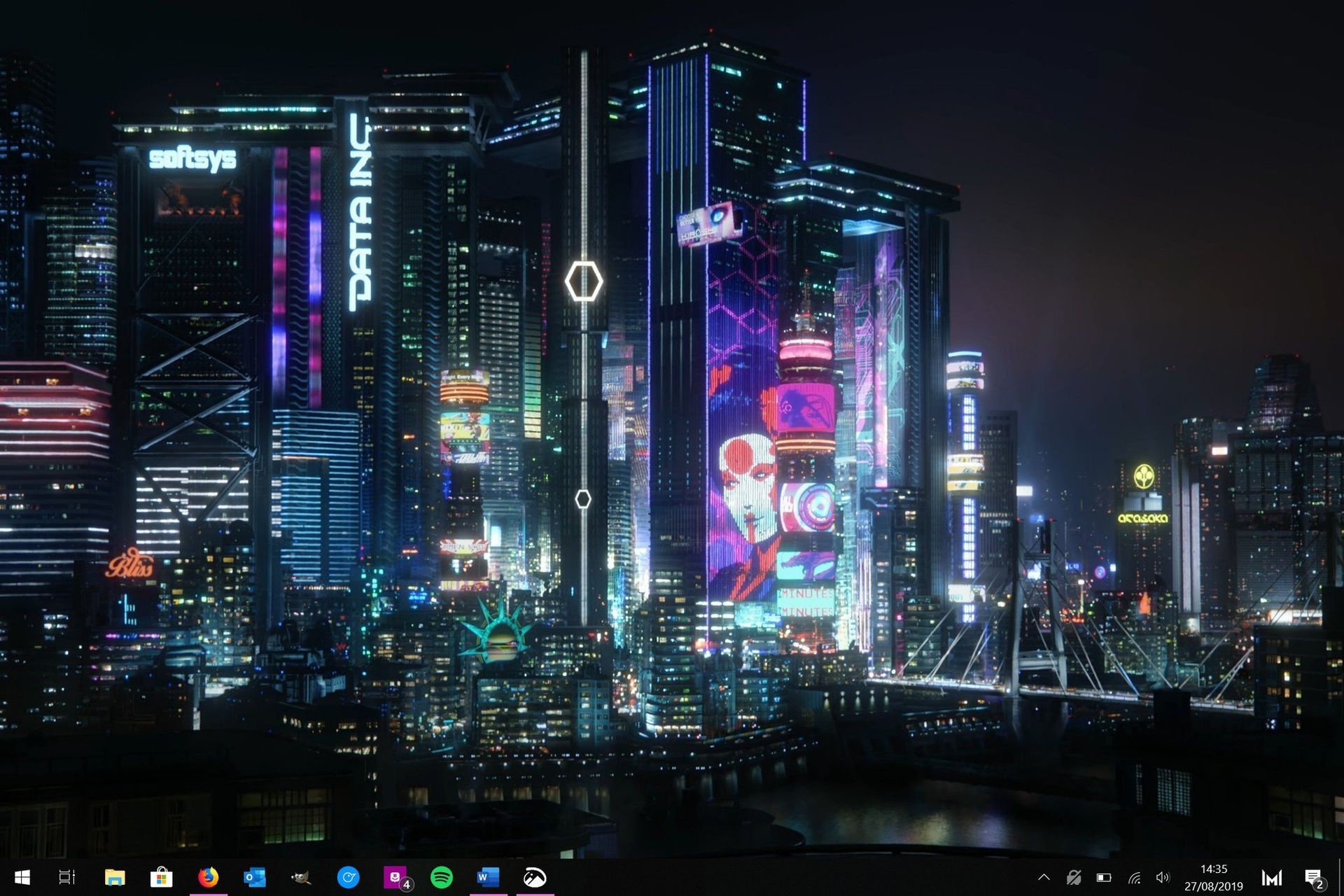Image resolution: width=1344 pixels, height=896 pixels.
Task: Click the speaker icon to open volume slider
Action: pos(1163,876)
